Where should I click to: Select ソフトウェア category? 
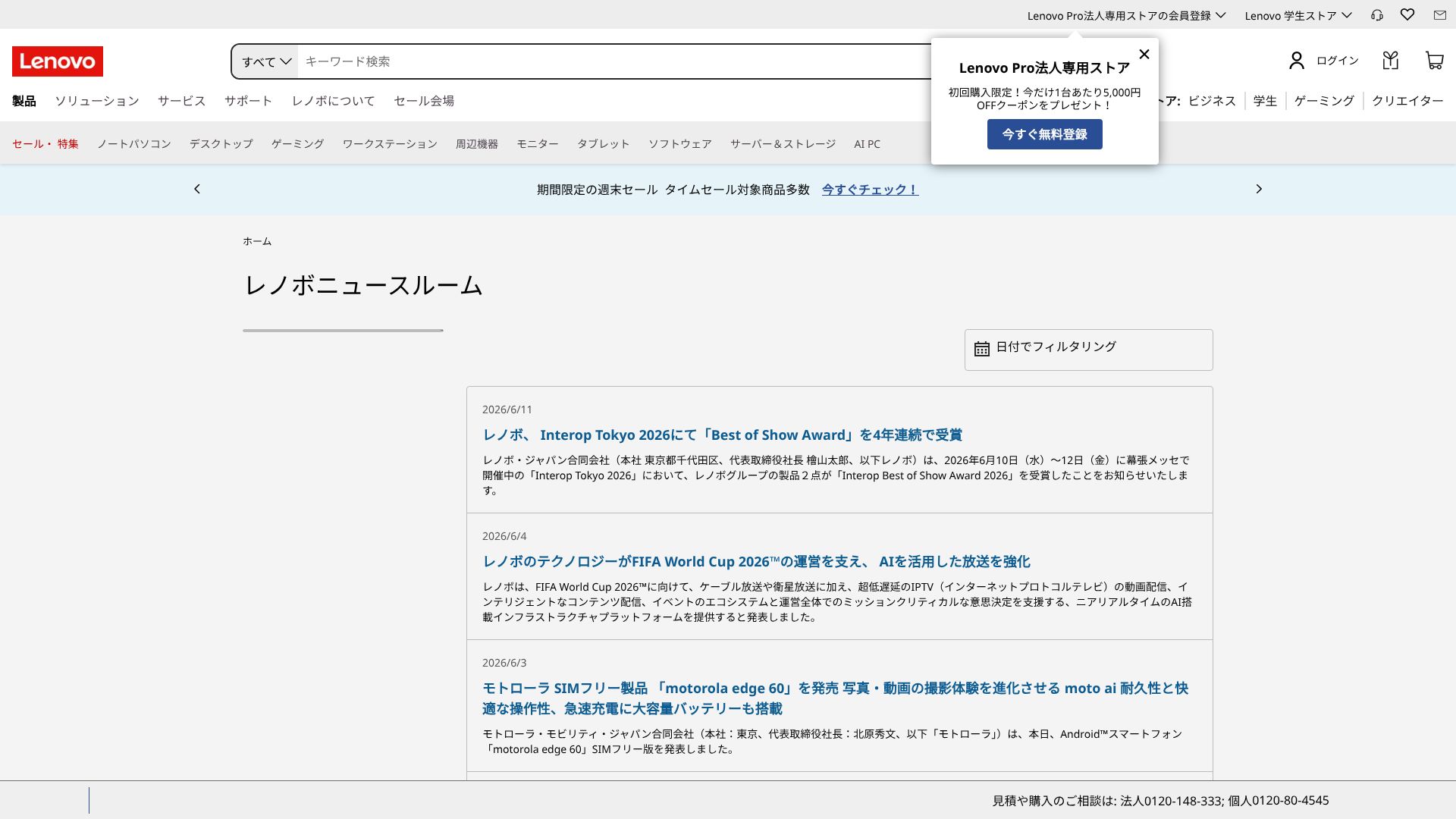point(680,144)
